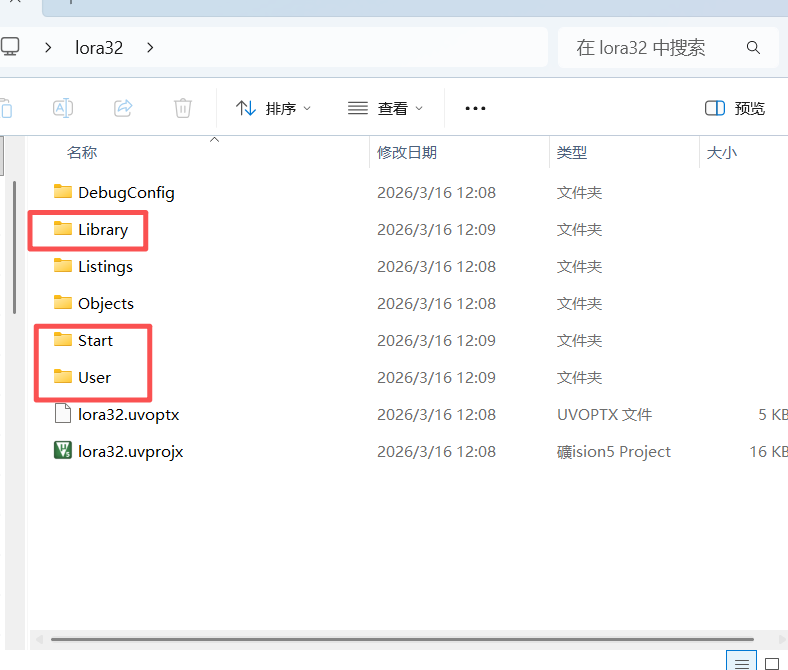The image size is (788, 670).
Task: Select the lora32.uvprojx file
Action: tap(131, 452)
